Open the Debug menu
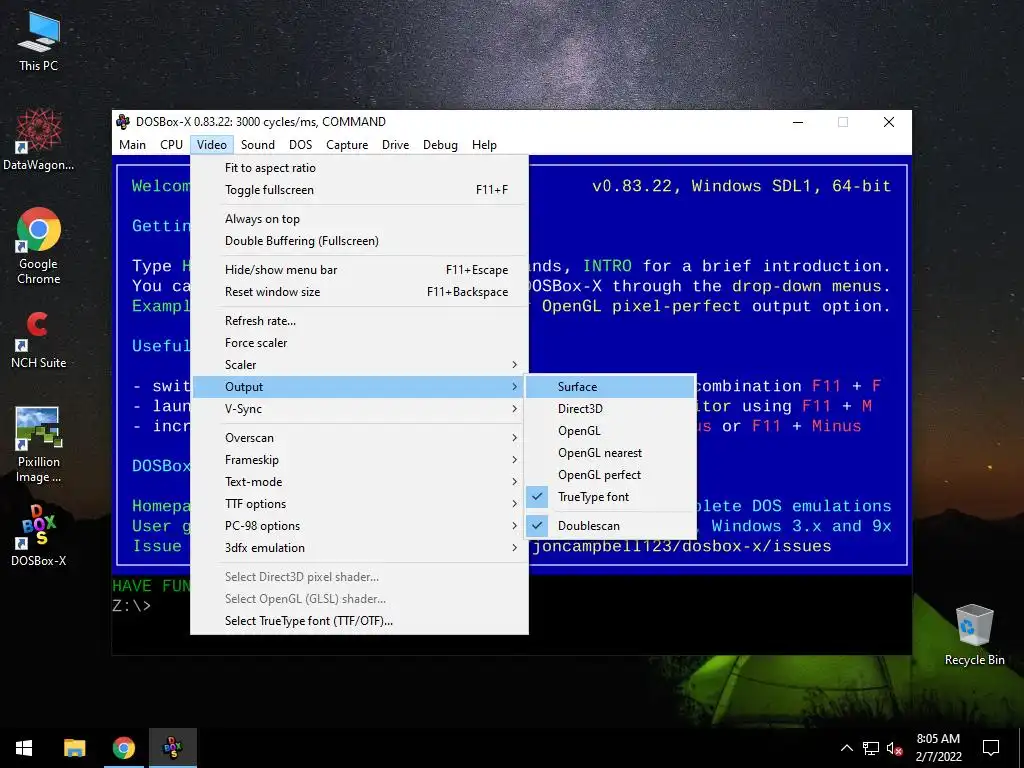This screenshot has height=768, width=1024. point(440,145)
